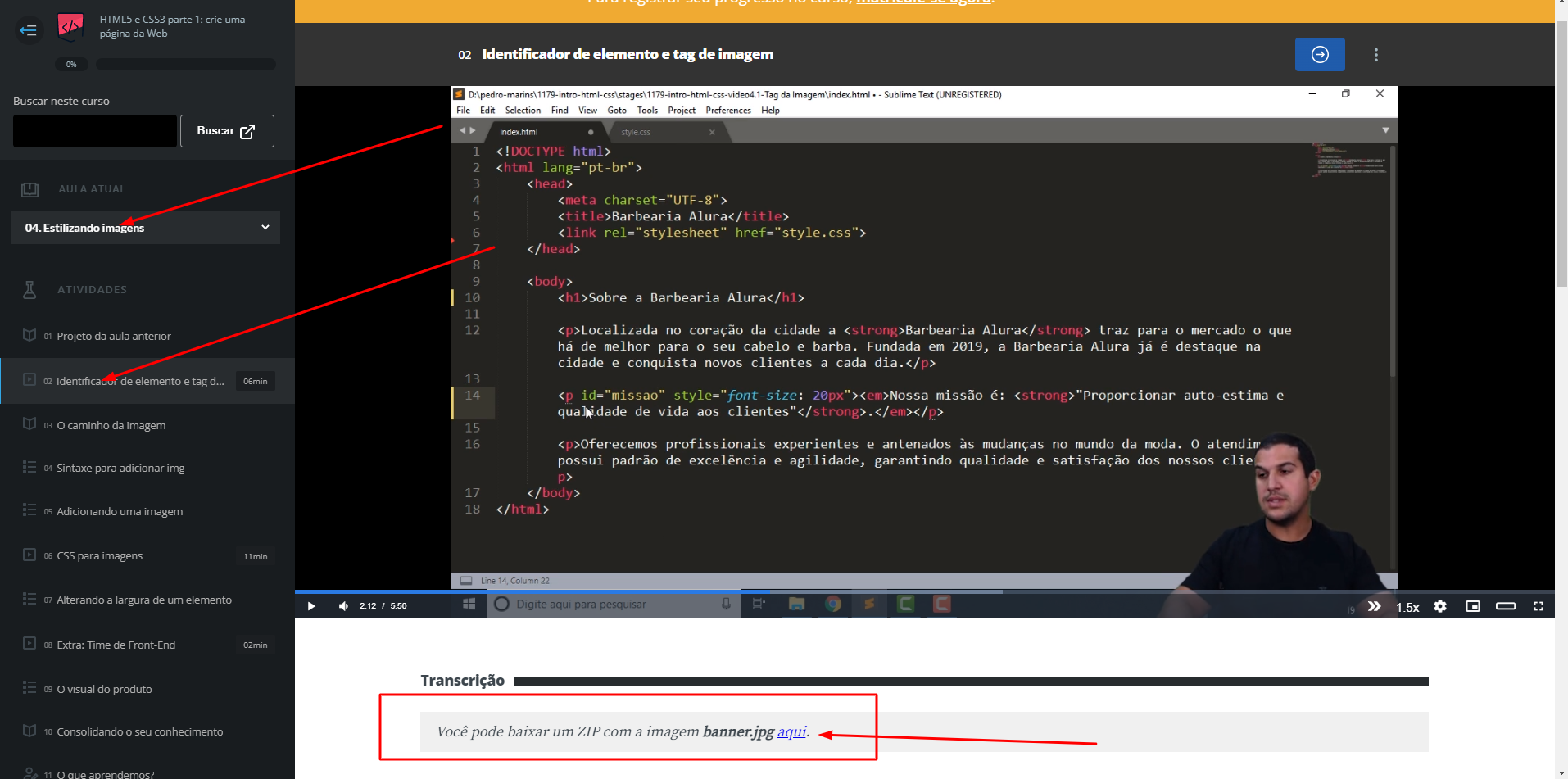Open Sublime Text Project menu
This screenshot has width=1568, height=779.
point(682,111)
